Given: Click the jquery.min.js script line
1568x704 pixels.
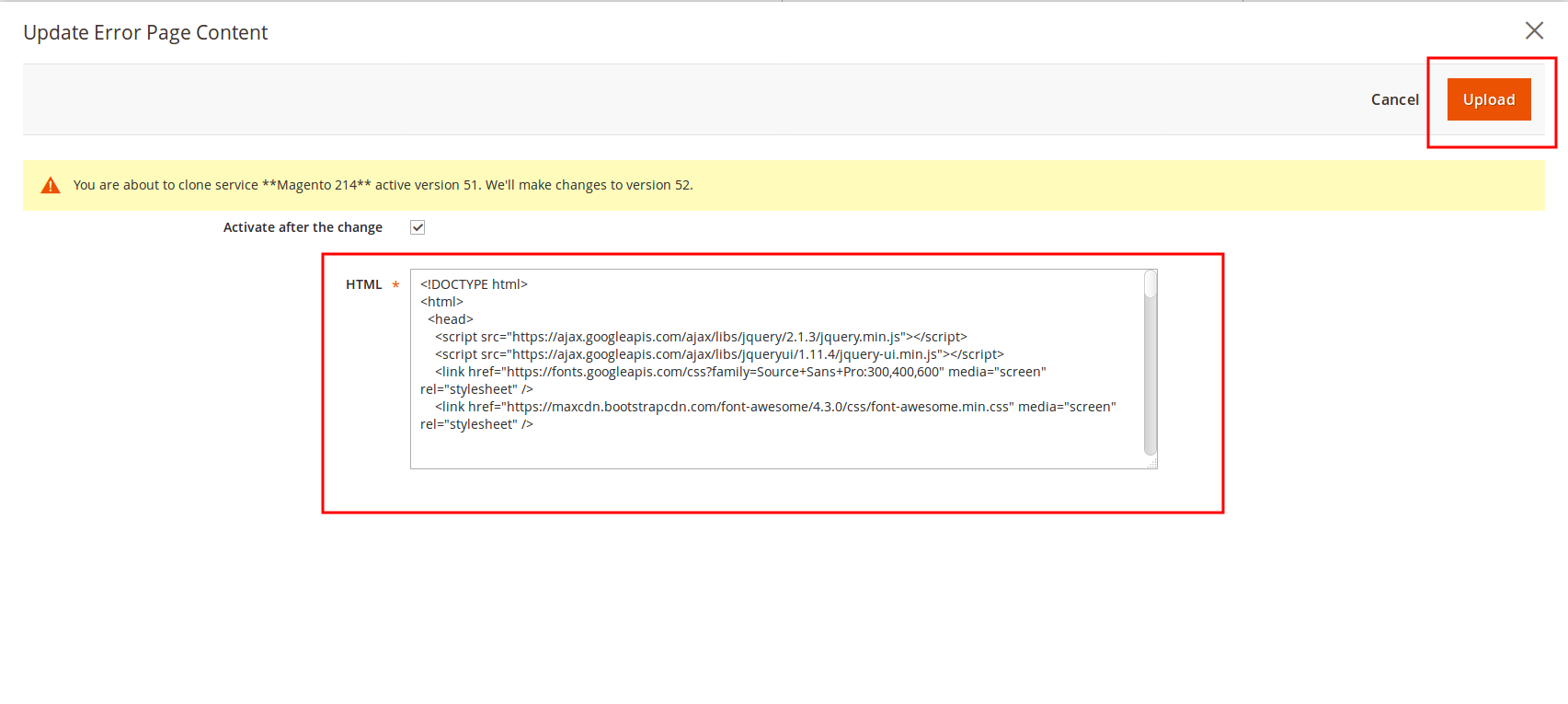Looking at the screenshot, I should point(701,337).
